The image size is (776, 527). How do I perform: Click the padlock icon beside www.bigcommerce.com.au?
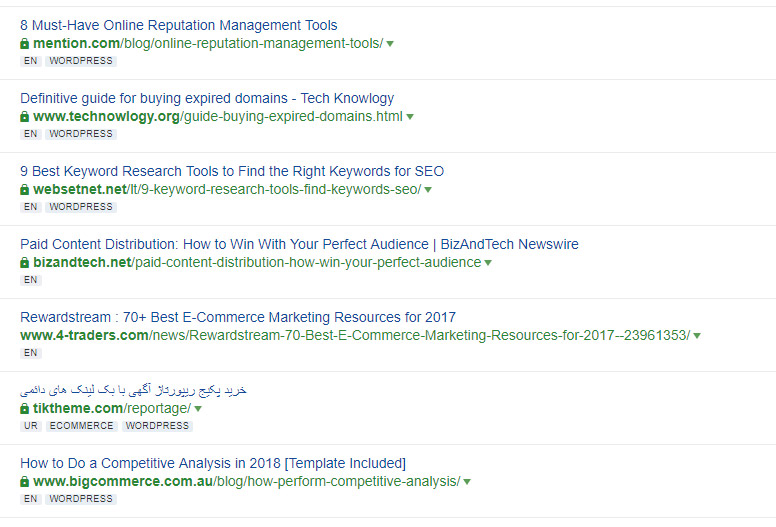[25, 482]
